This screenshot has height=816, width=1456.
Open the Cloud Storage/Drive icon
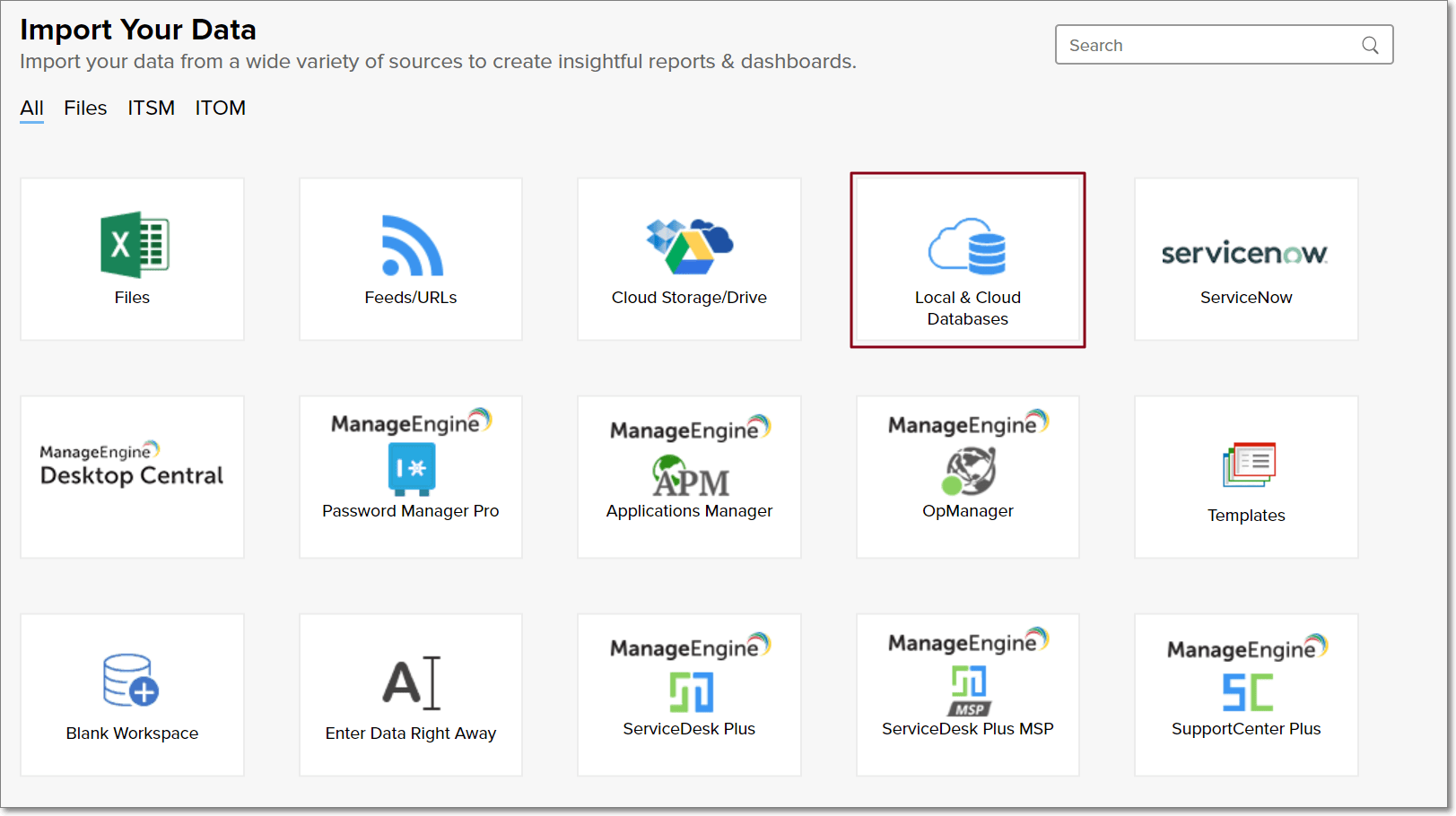(689, 246)
